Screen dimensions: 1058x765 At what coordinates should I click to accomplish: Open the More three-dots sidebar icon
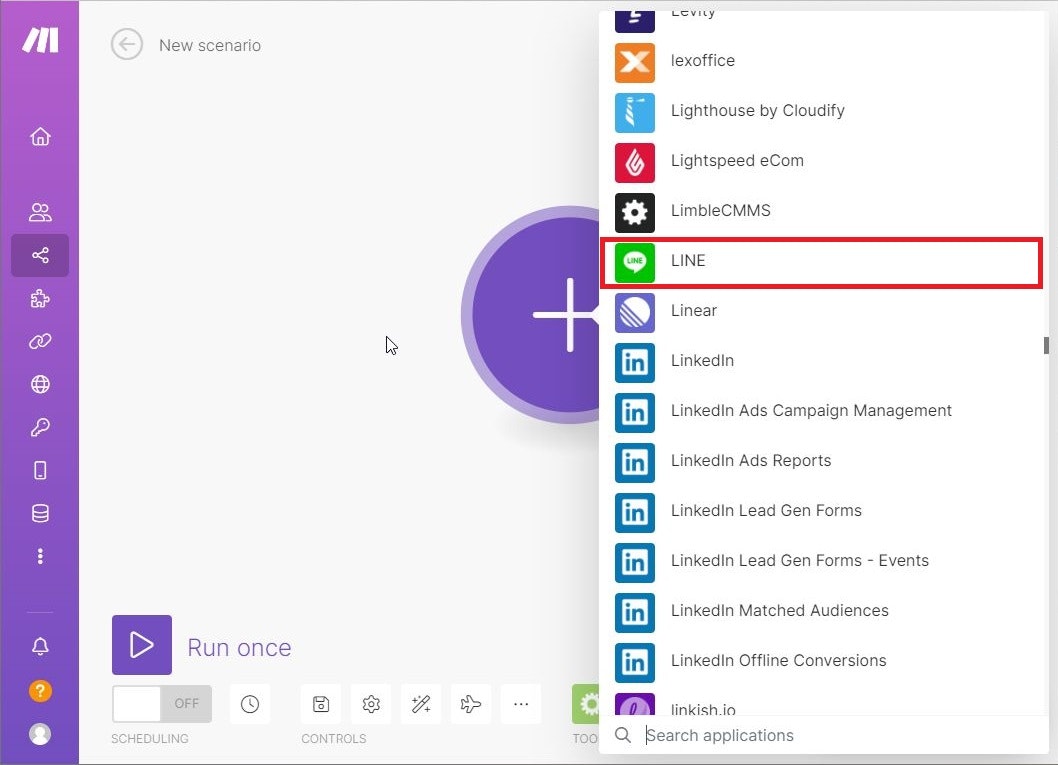[40, 556]
